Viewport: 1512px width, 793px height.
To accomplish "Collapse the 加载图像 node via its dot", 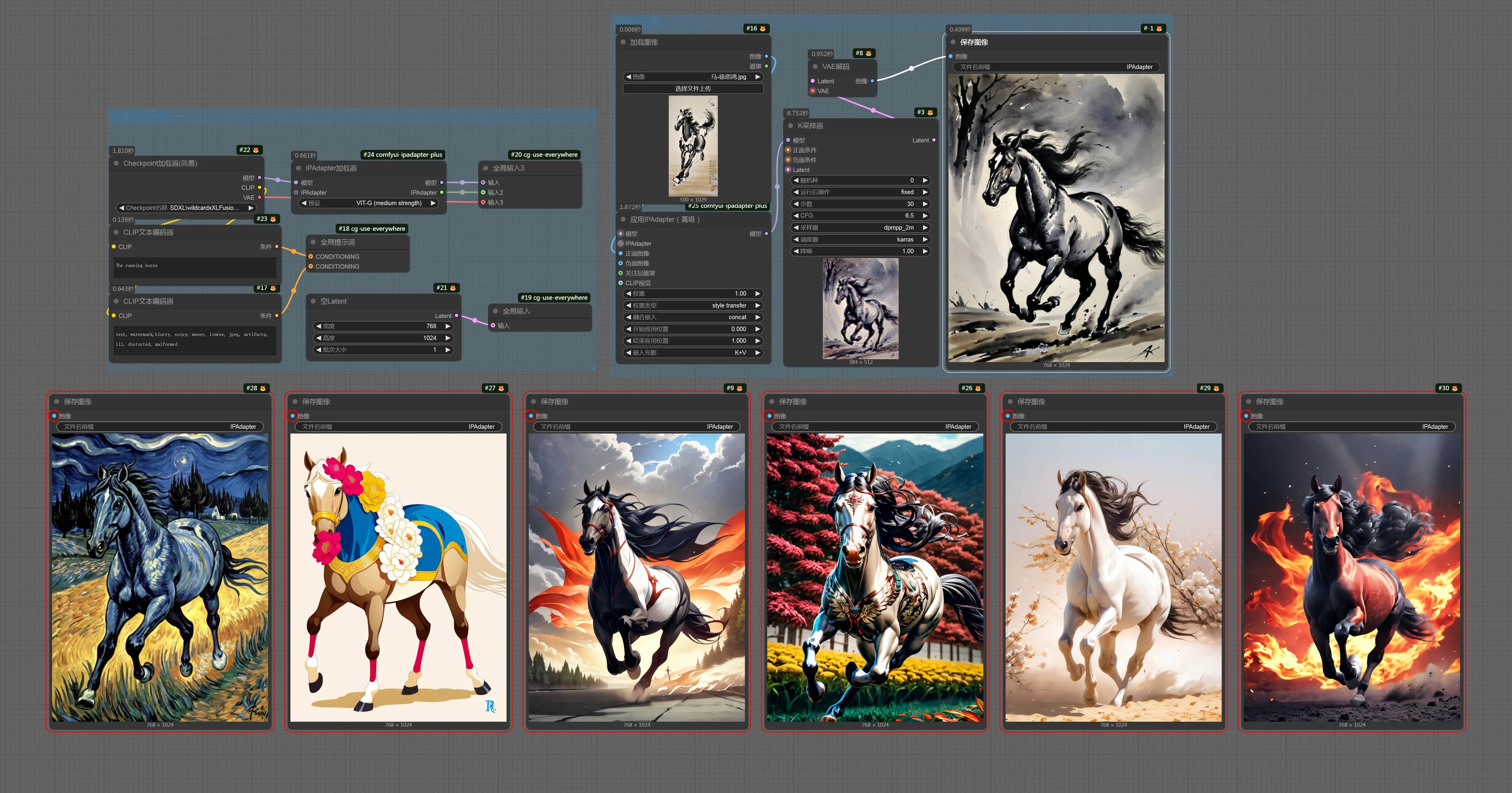I will 623,42.
